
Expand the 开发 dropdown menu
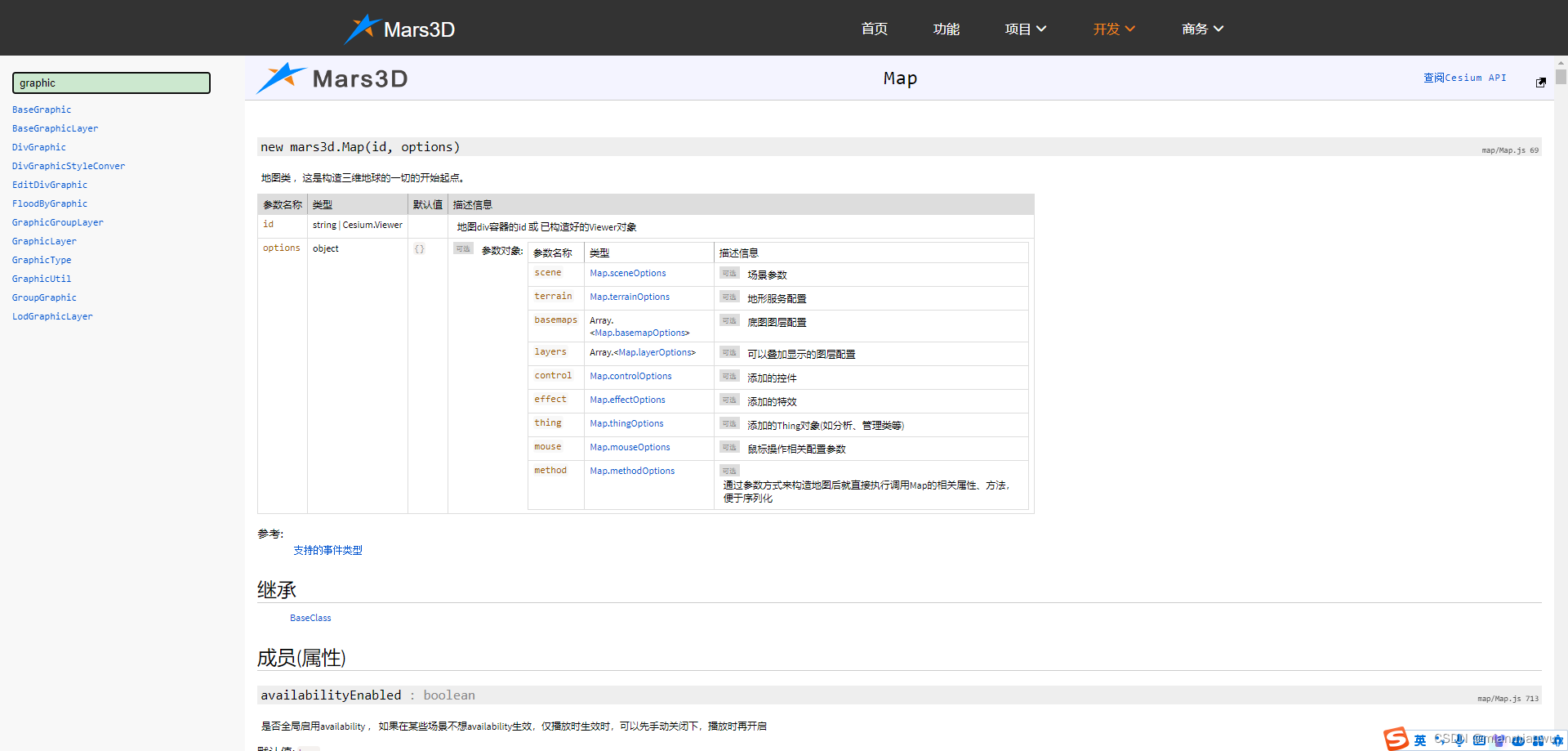coord(1113,29)
